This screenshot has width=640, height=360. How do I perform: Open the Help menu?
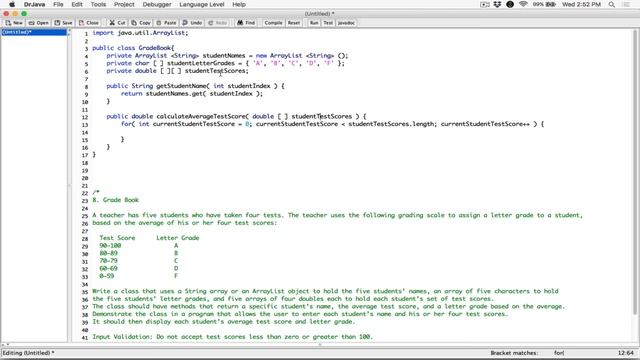239,4
